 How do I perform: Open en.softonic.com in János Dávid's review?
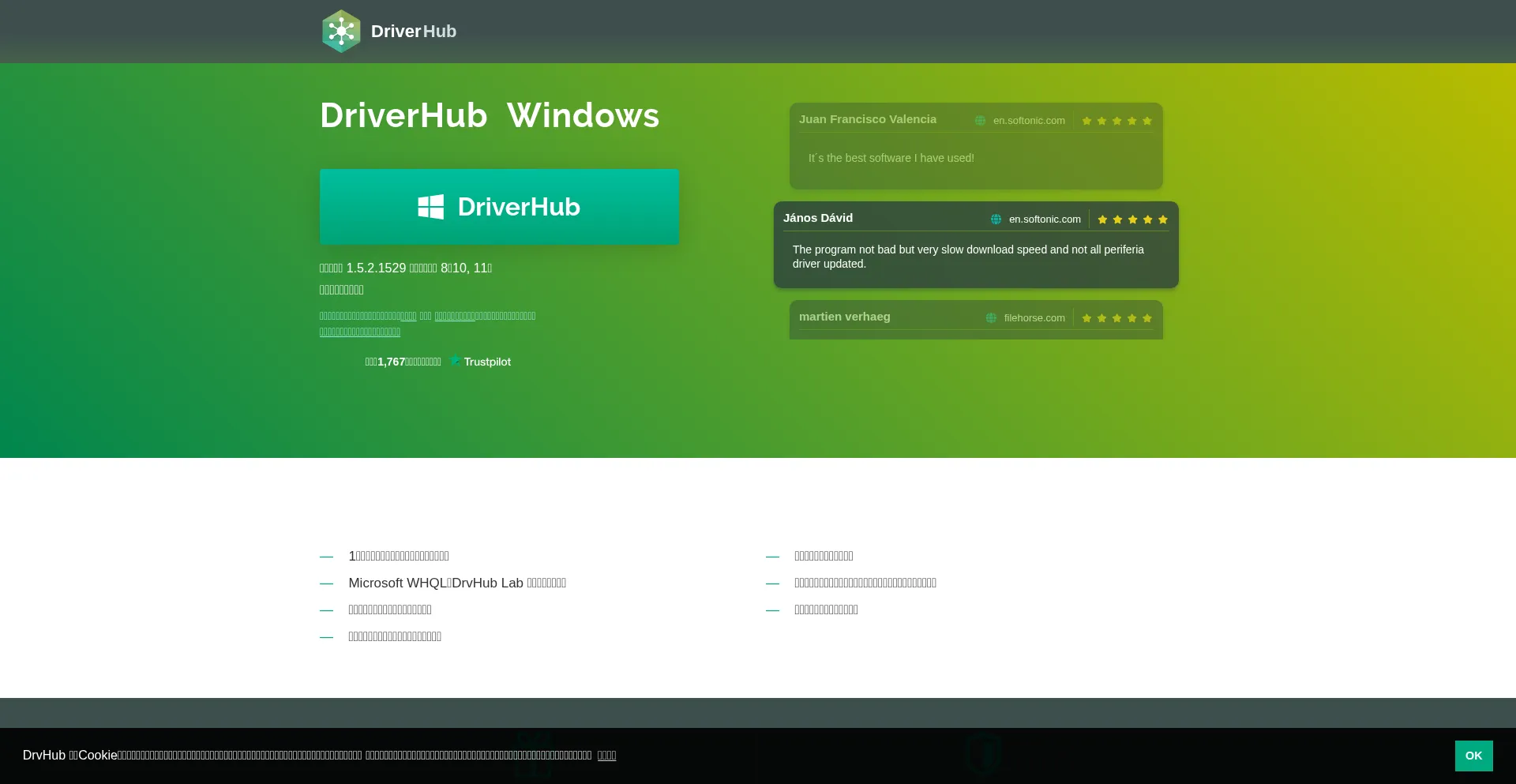[x=1045, y=219]
